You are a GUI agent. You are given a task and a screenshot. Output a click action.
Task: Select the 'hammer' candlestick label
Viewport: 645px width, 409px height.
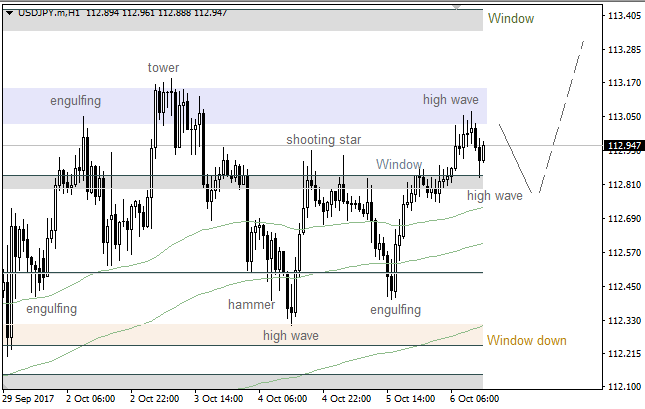pyautogui.click(x=251, y=304)
